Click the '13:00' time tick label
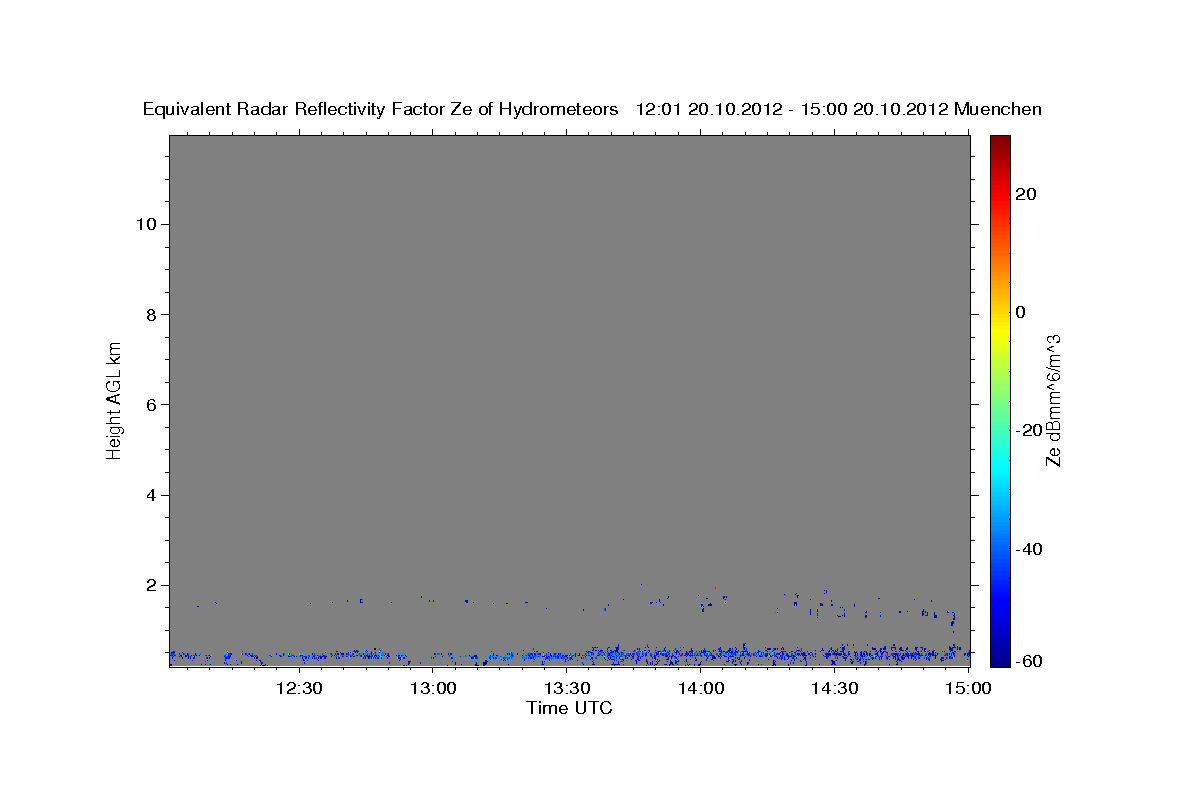The height and width of the screenshot is (800, 1200). 433,688
